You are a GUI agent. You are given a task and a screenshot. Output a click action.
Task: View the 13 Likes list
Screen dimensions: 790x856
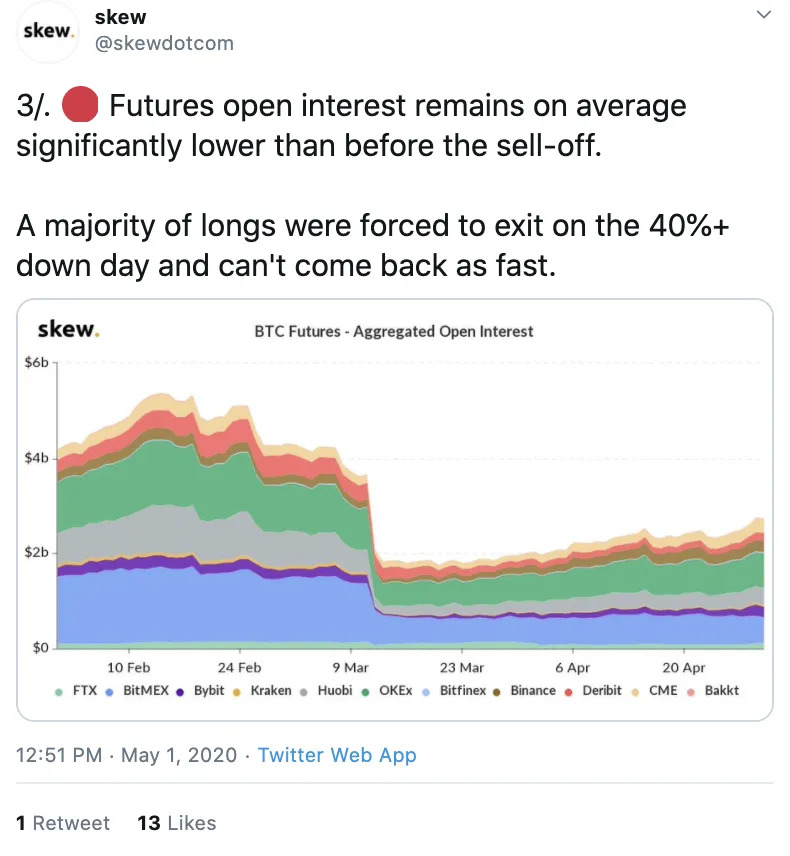(176, 823)
